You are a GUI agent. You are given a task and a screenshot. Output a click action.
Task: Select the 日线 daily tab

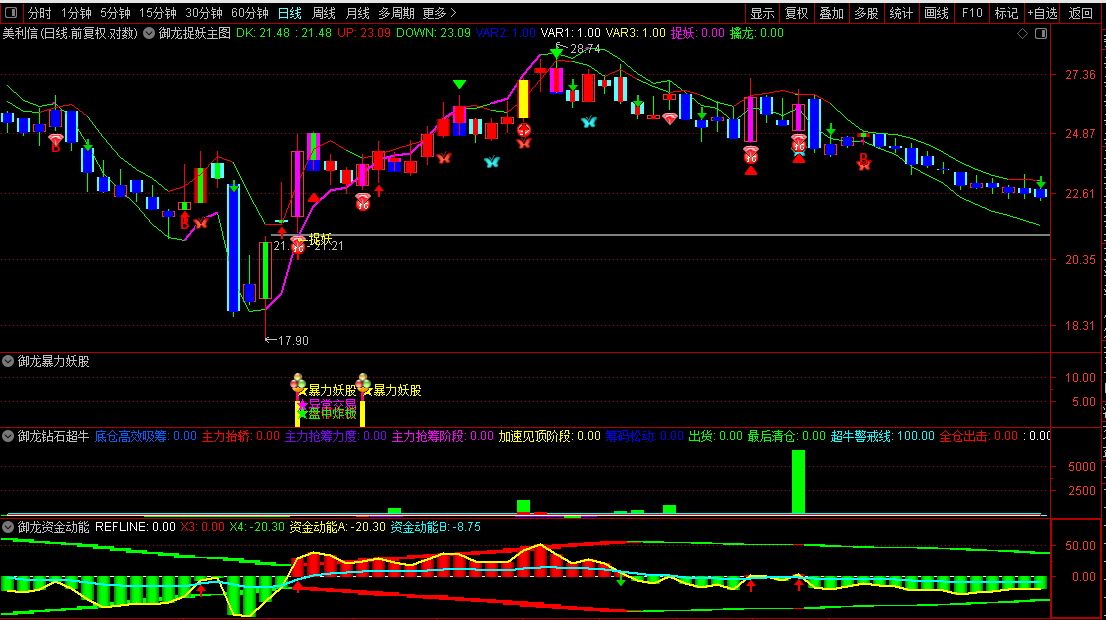point(289,13)
